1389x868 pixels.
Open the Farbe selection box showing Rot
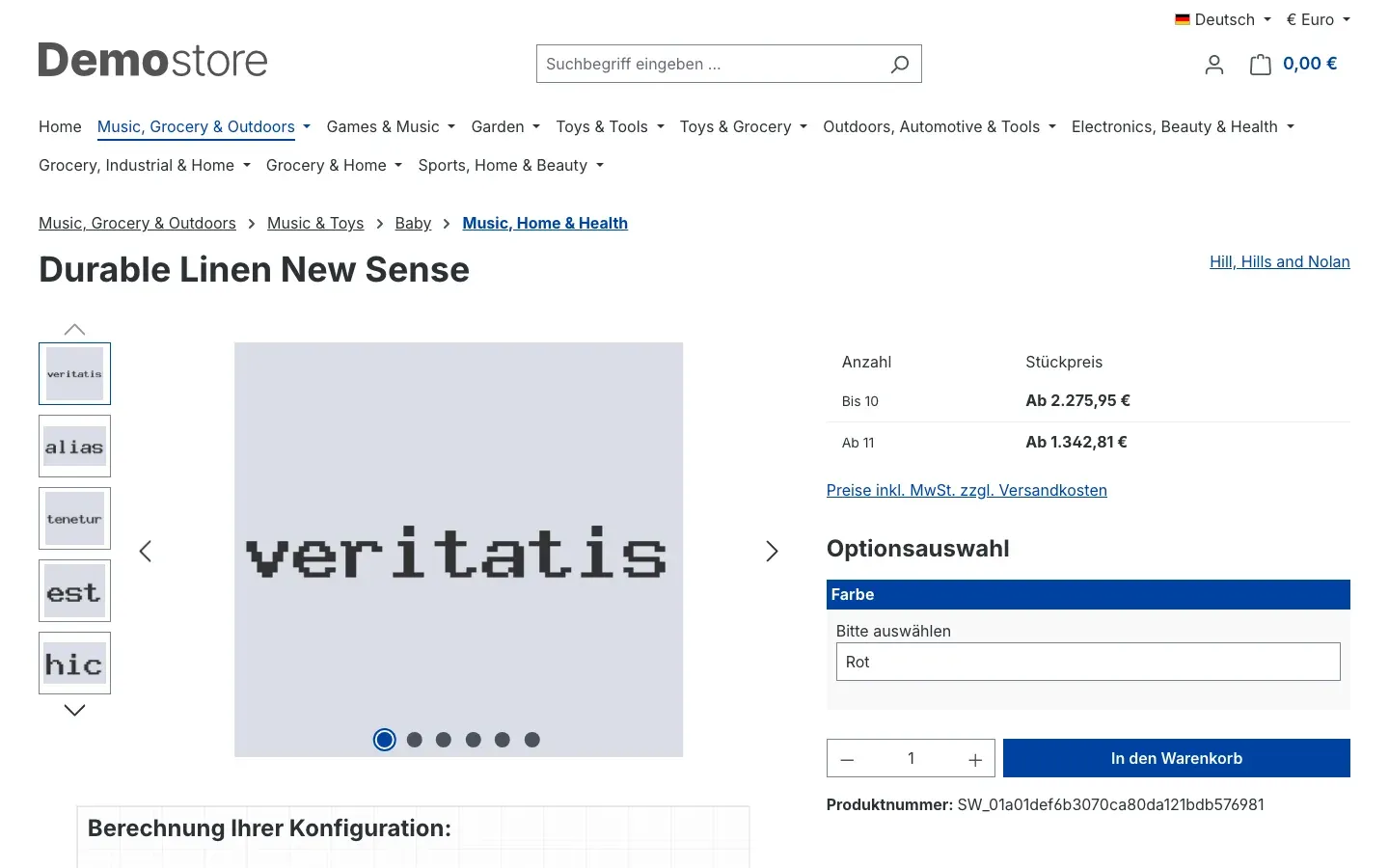[x=1088, y=662]
